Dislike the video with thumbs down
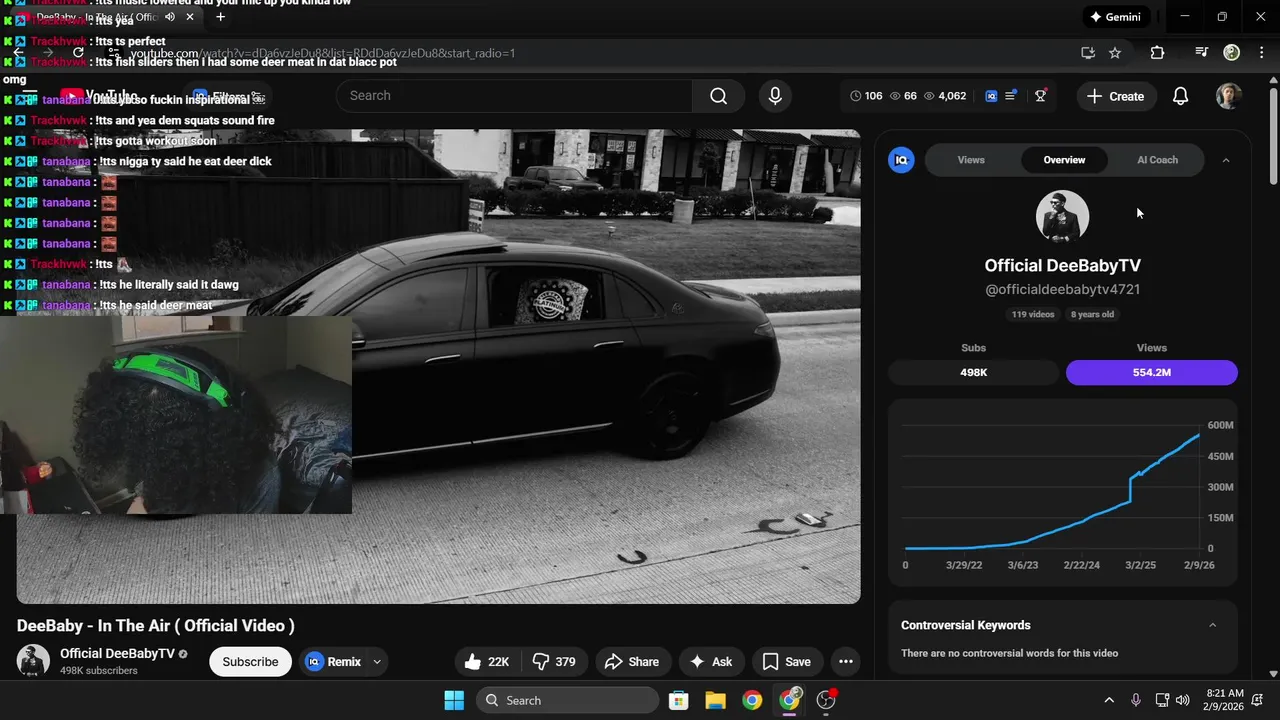The height and width of the screenshot is (720, 1280). 554,662
